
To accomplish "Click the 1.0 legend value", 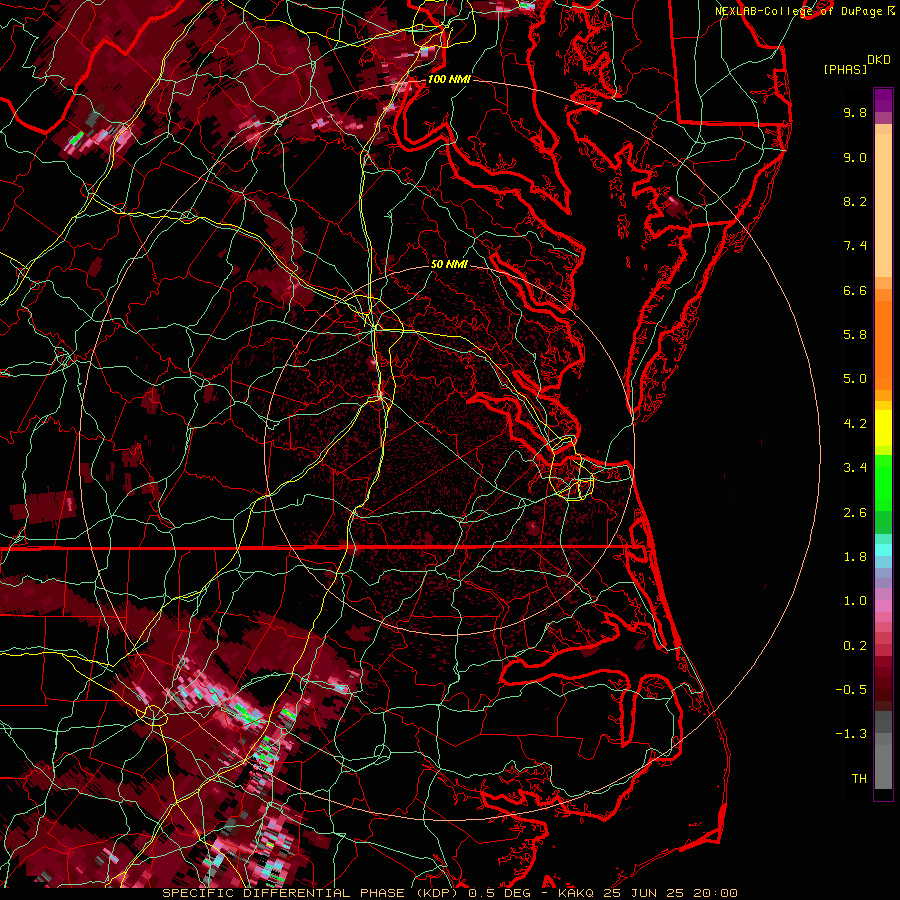I will (x=855, y=601).
